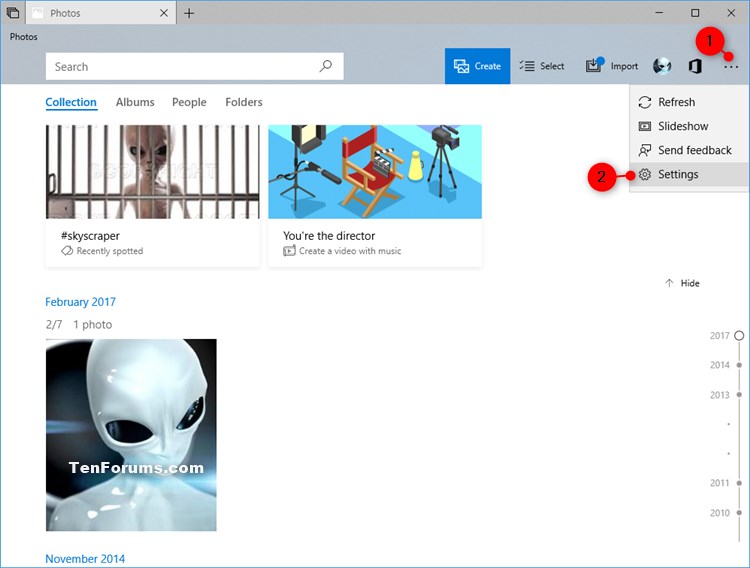Open the user account avatar
Image resolution: width=750 pixels, height=568 pixels.
coord(662,66)
